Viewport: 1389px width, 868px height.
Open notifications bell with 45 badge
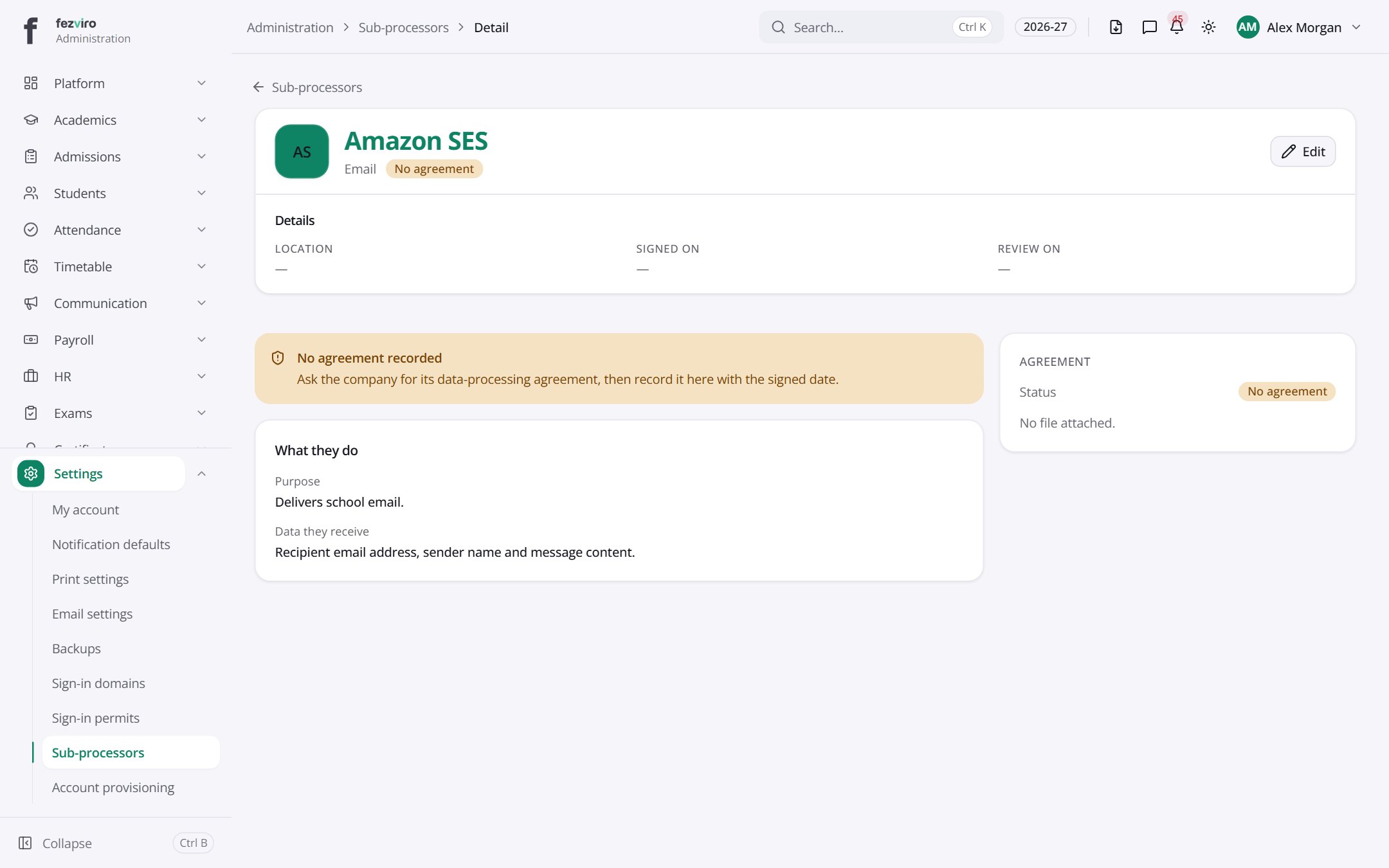pos(1177,26)
